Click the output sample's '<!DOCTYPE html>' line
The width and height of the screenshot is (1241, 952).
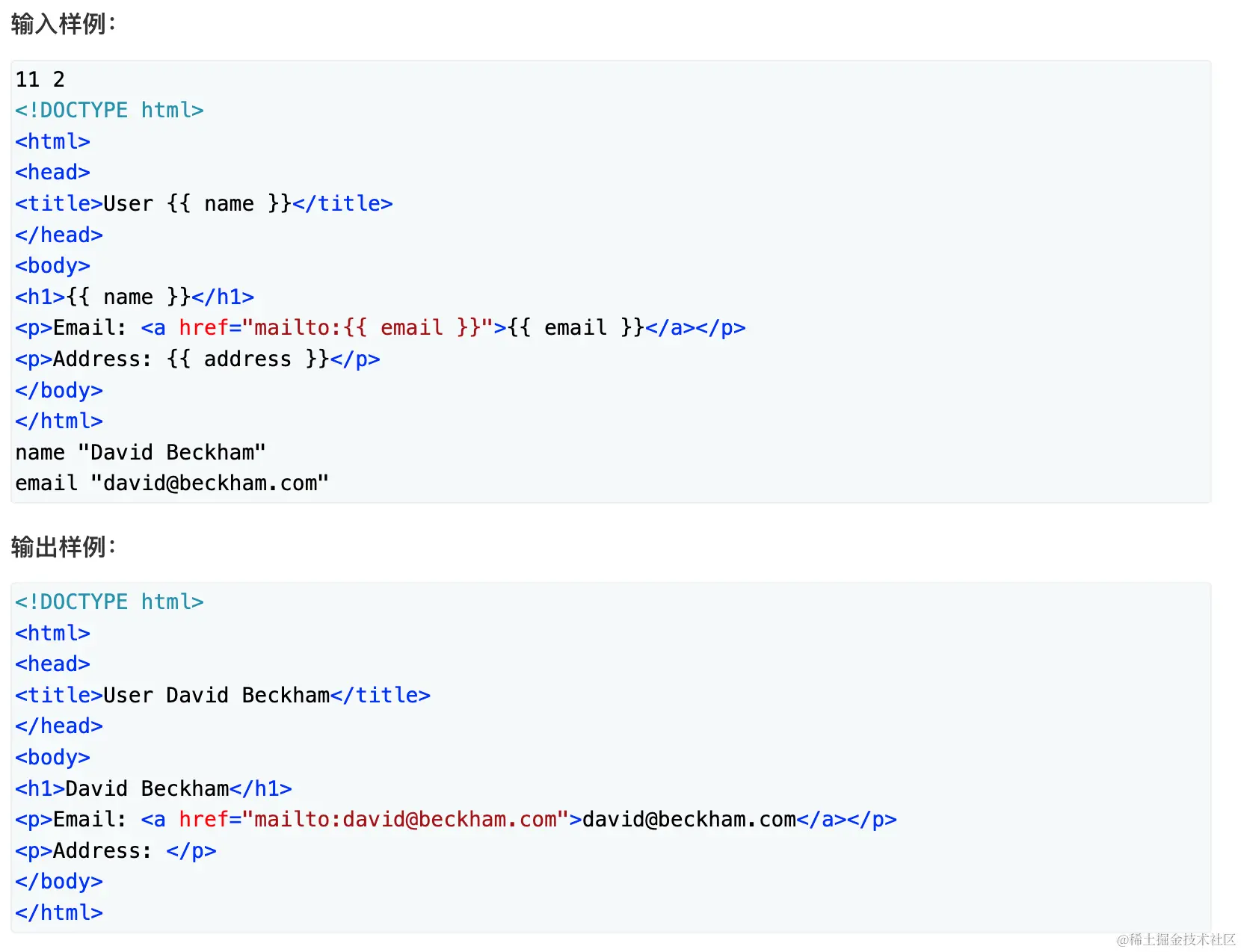[x=109, y=602]
